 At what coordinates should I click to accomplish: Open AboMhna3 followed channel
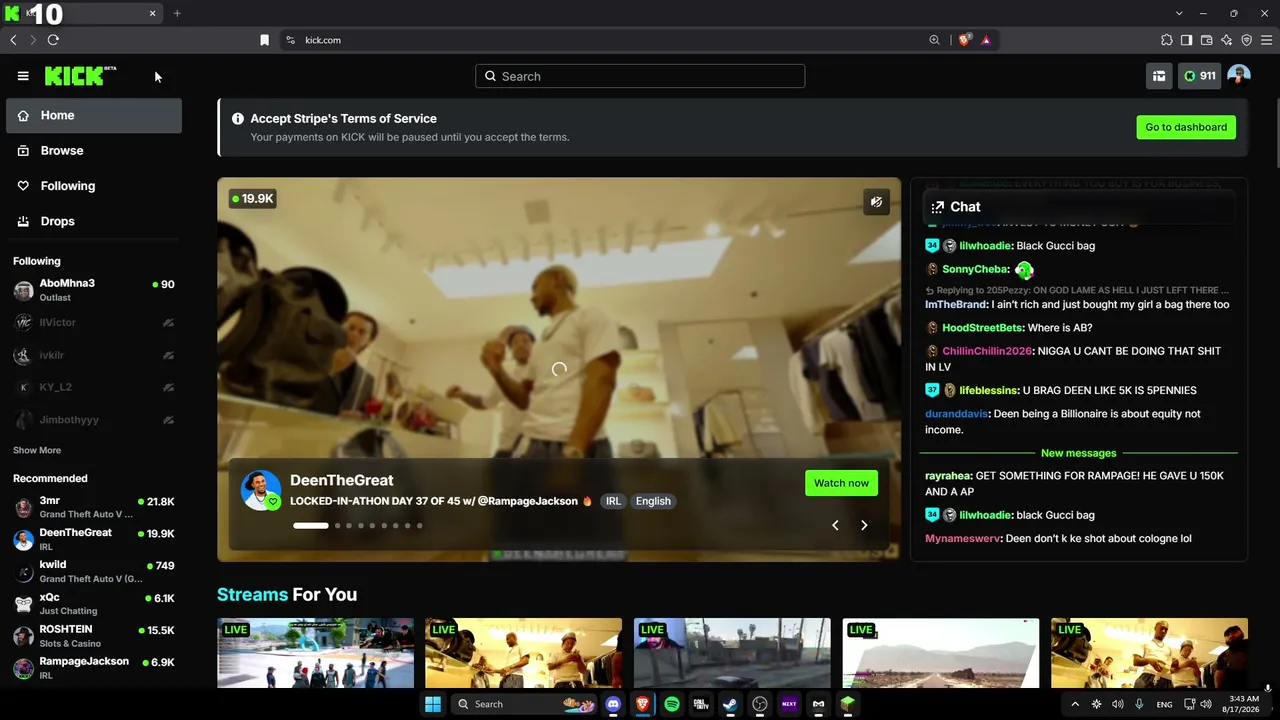94,290
